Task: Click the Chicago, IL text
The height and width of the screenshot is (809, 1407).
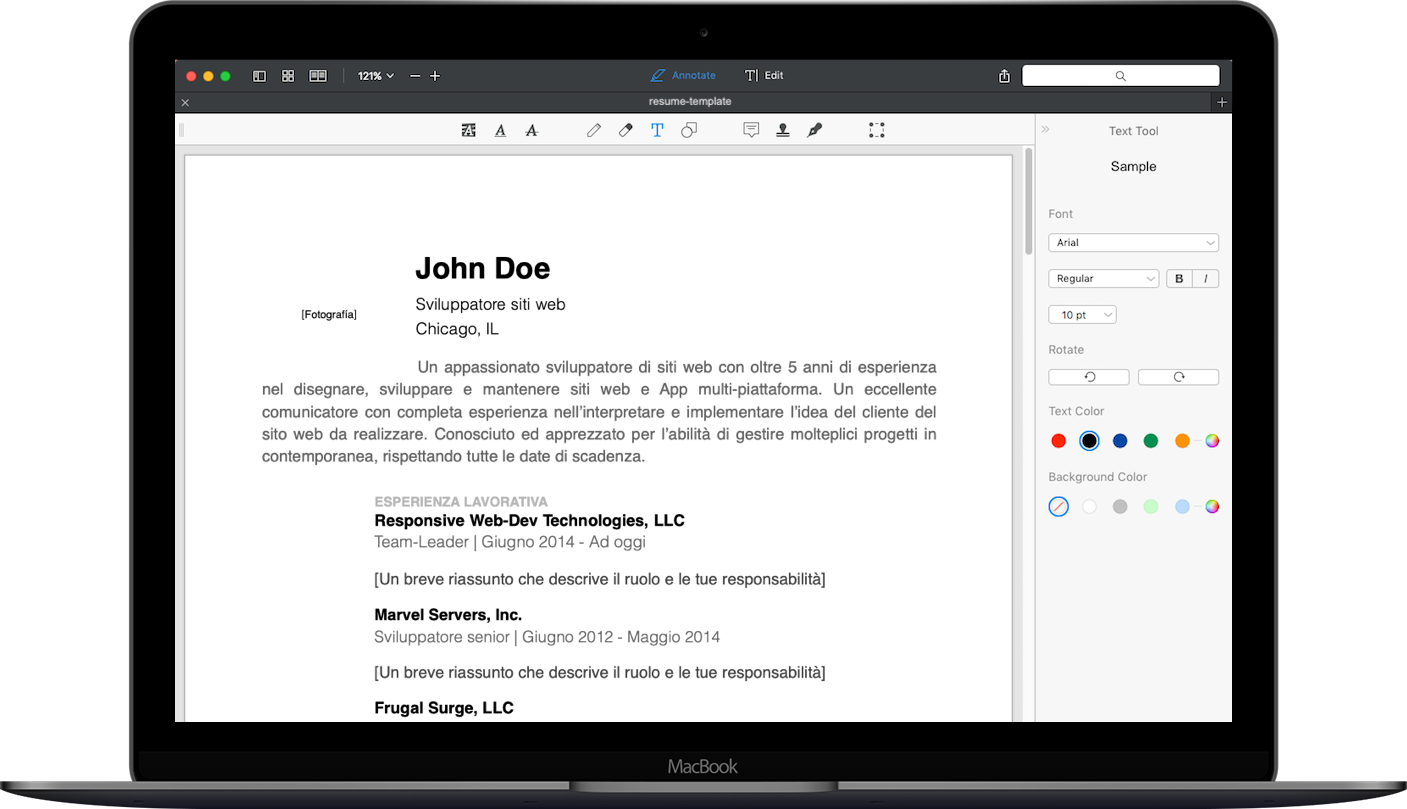Action: (x=457, y=329)
